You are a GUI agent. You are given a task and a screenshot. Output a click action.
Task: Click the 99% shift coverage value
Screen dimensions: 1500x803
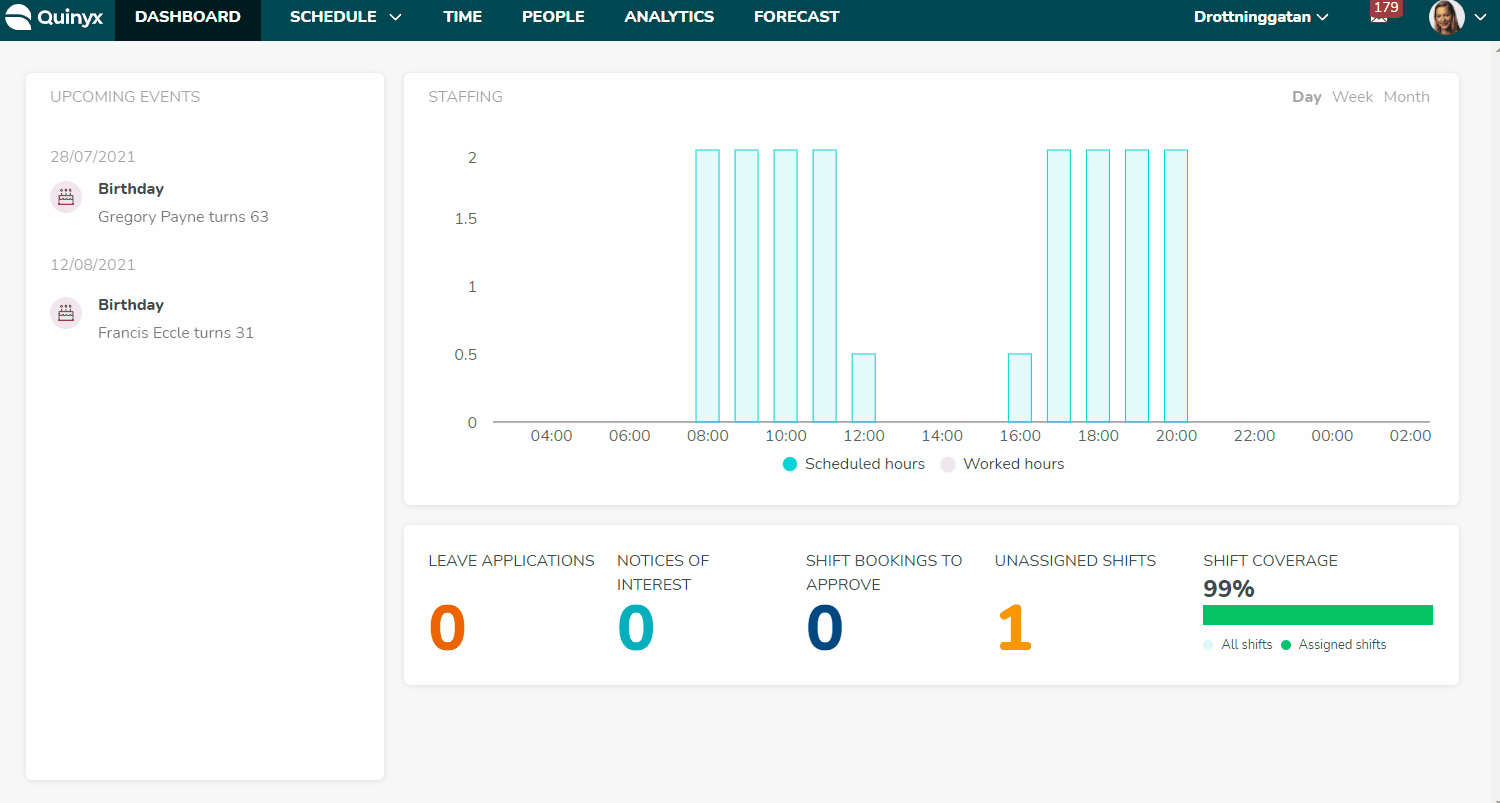coord(1229,589)
